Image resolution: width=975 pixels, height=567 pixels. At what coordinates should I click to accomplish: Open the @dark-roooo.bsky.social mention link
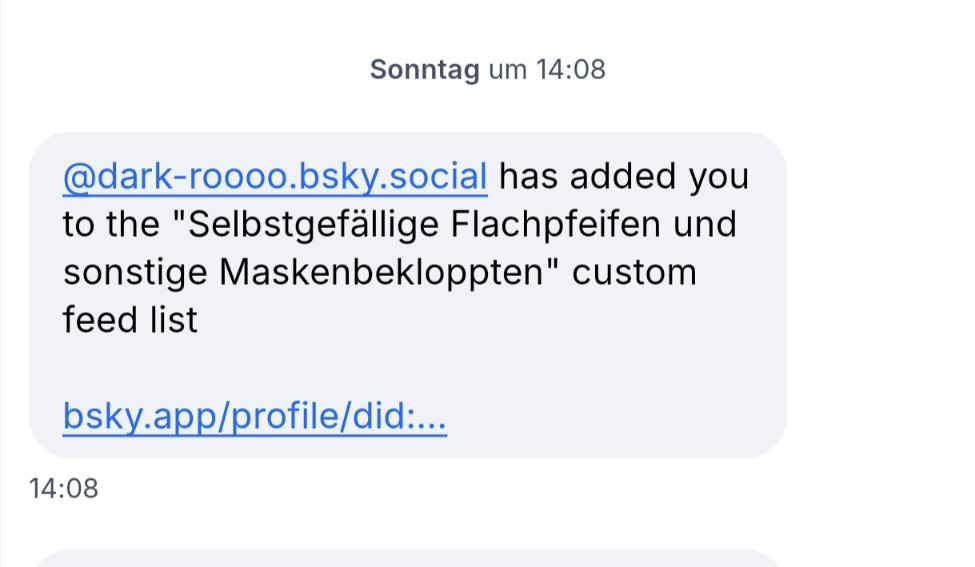pos(275,177)
